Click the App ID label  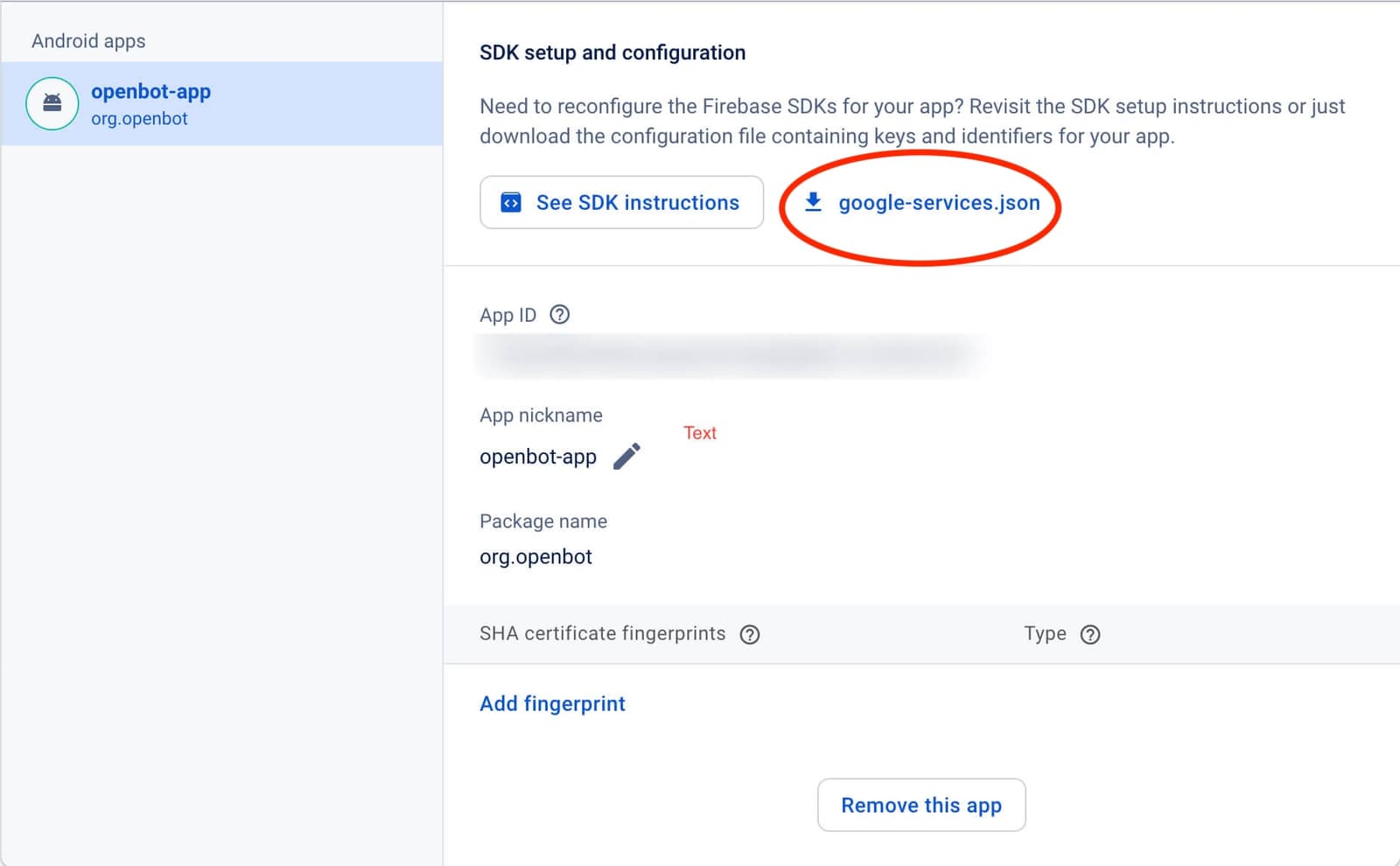(x=507, y=315)
